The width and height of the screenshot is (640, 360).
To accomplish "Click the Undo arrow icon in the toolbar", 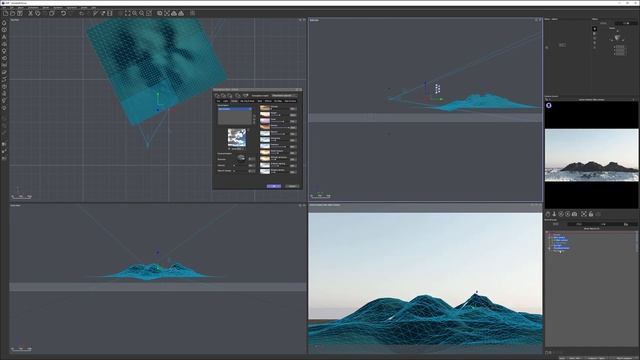I will (63, 13).
